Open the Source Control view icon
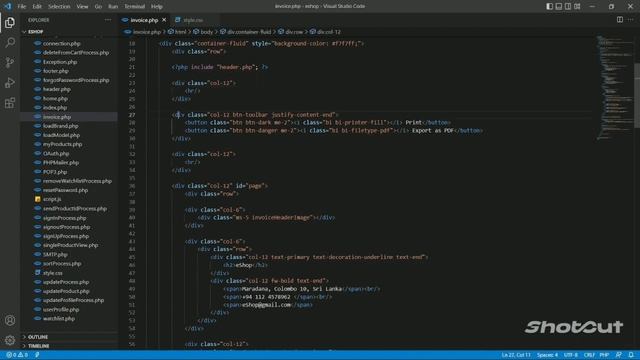 pos(10,62)
